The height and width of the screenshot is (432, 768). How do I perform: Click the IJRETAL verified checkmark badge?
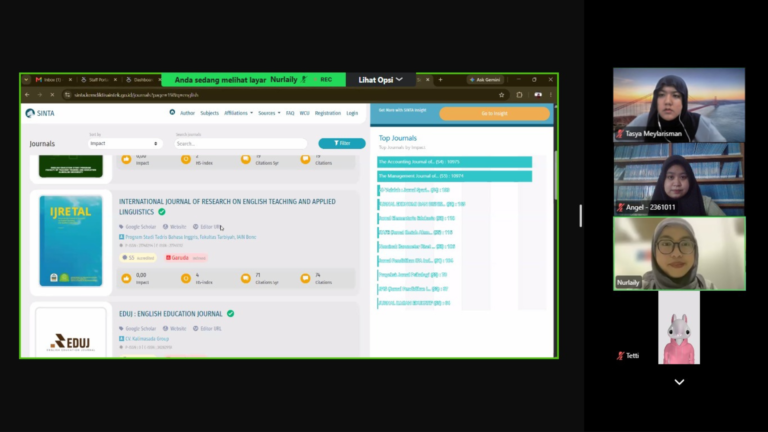click(x=162, y=212)
